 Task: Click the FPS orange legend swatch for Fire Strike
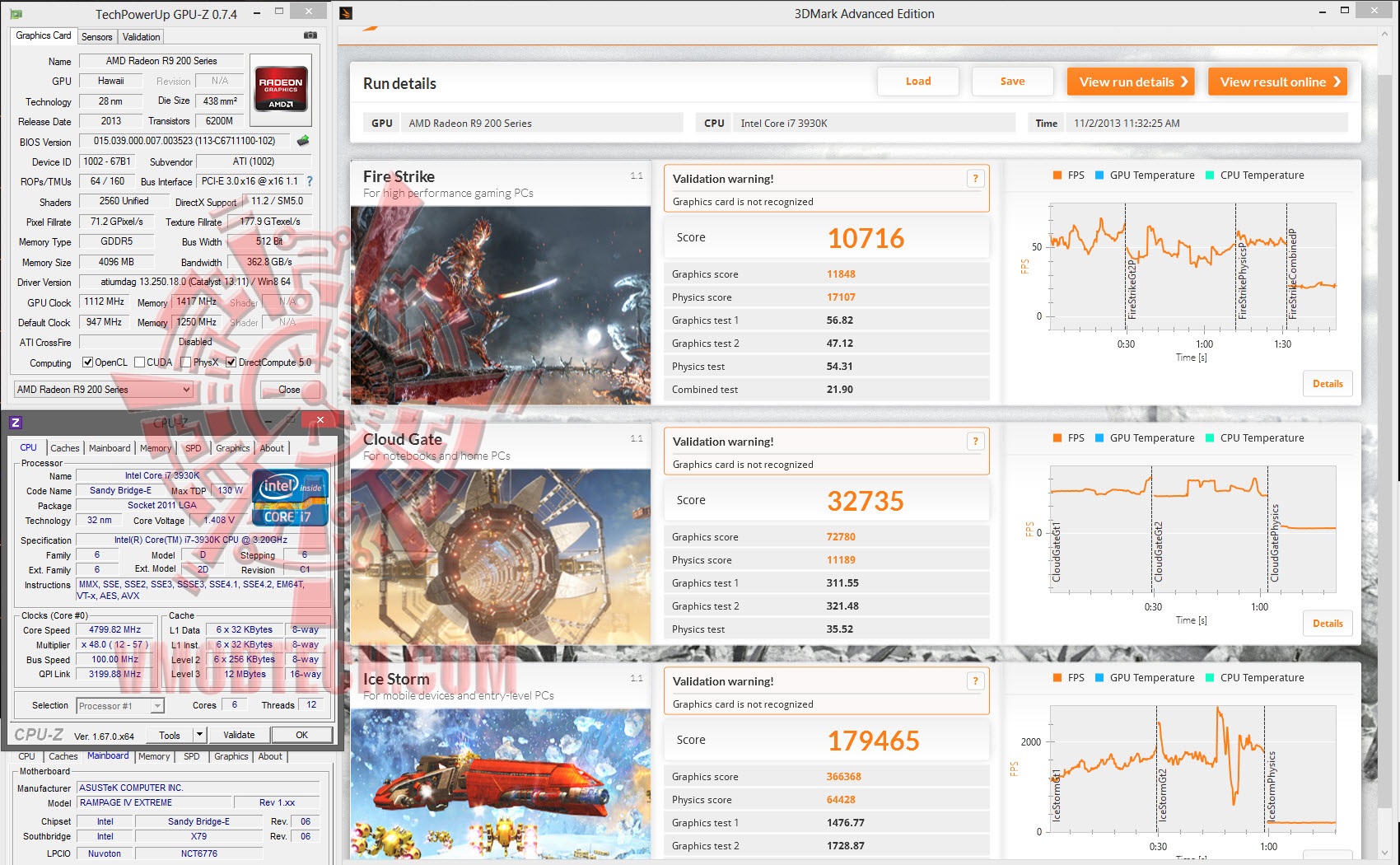pyautogui.click(x=1057, y=175)
